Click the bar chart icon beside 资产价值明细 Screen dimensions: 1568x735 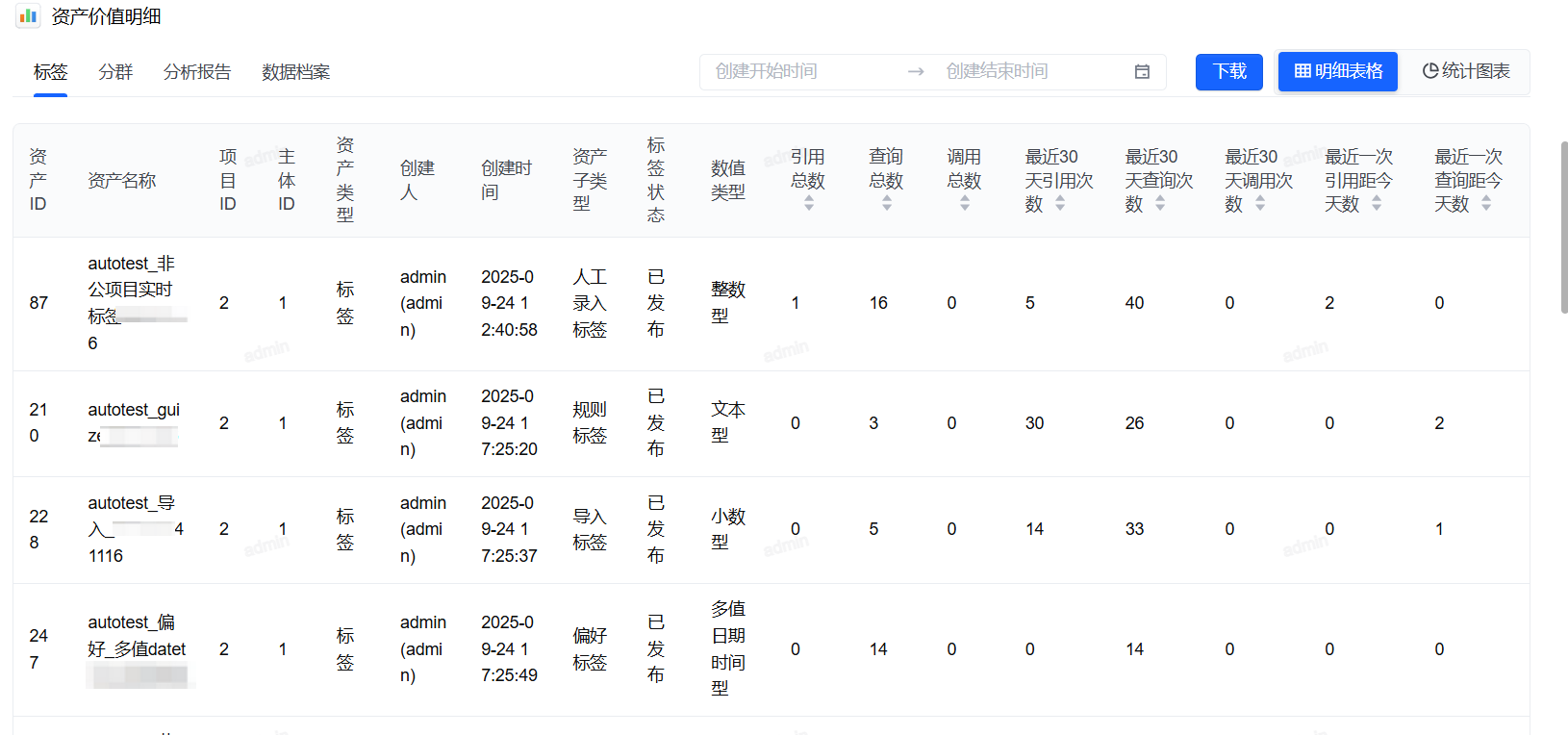(28, 16)
